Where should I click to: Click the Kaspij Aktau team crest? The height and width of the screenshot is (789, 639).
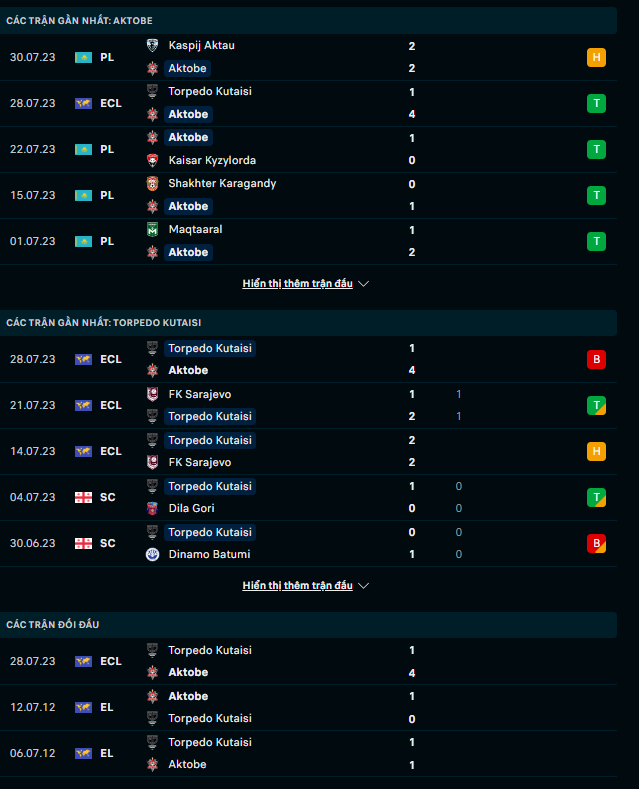[152, 45]
